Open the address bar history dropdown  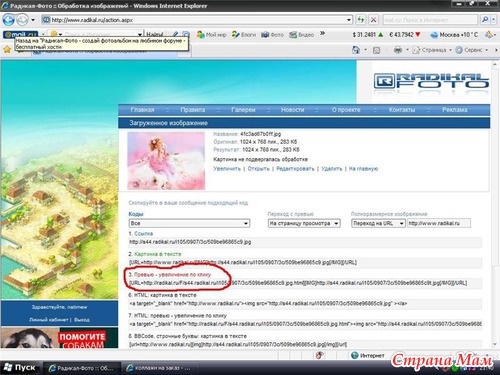[349, 20]
